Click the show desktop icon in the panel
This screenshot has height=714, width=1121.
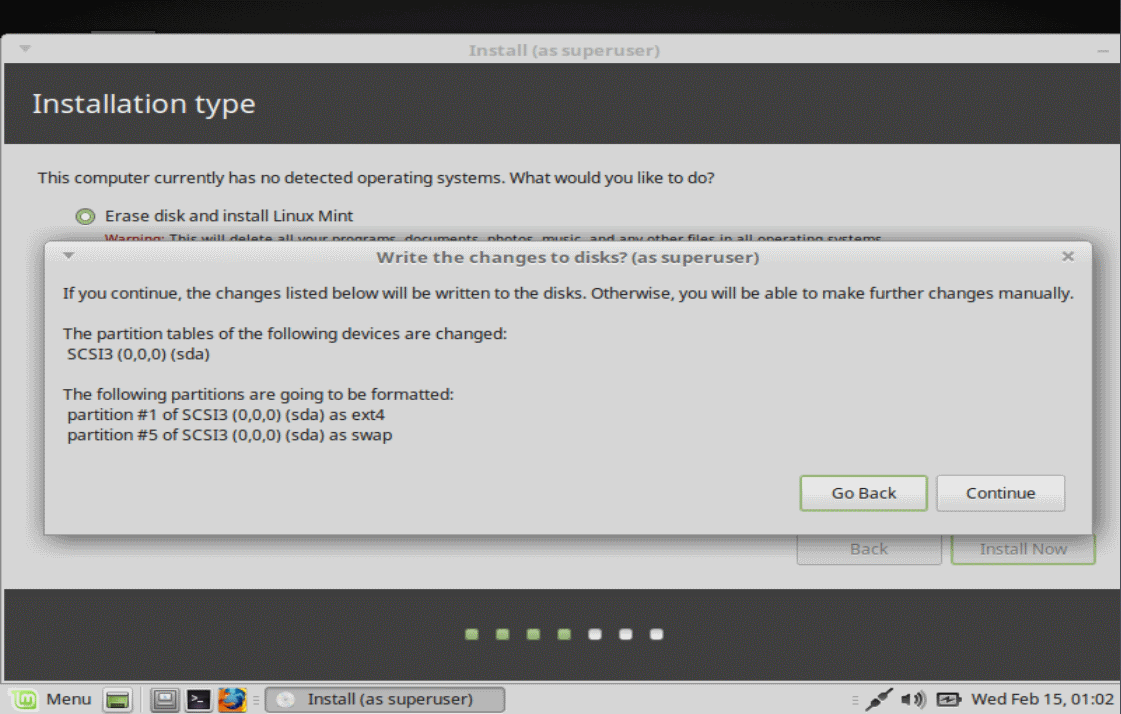click(118, 700)
